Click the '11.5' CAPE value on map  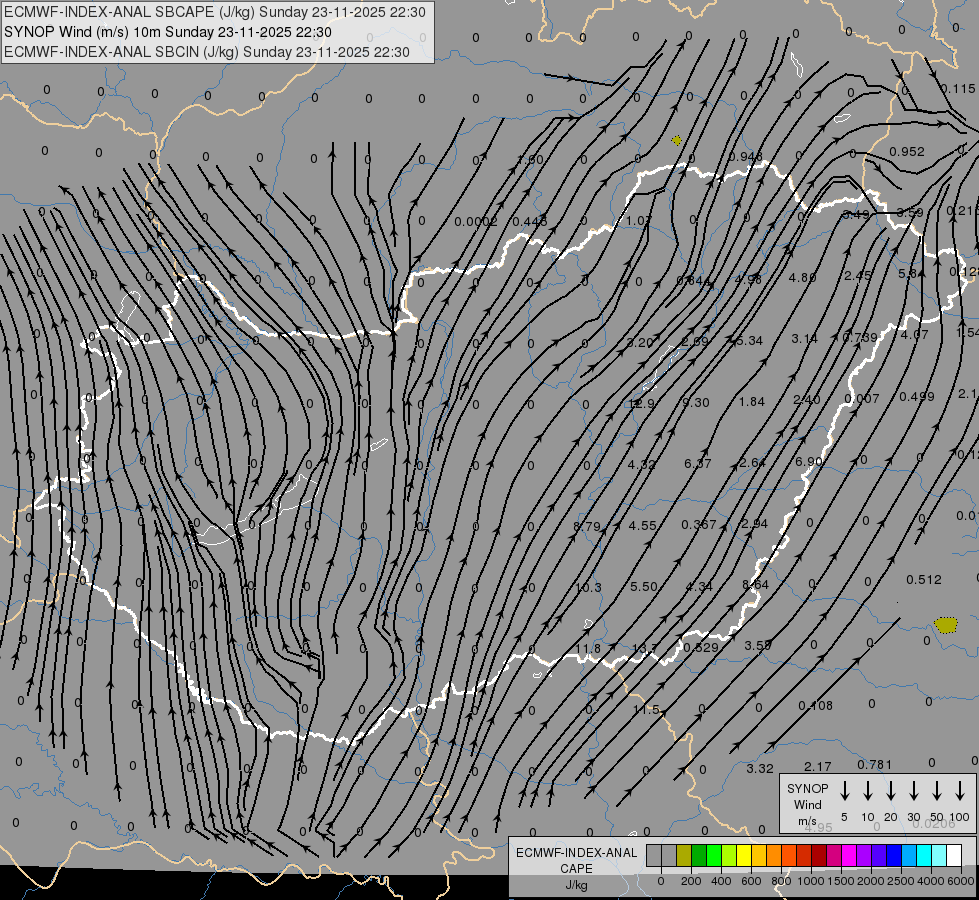click(x=646, y=710)
